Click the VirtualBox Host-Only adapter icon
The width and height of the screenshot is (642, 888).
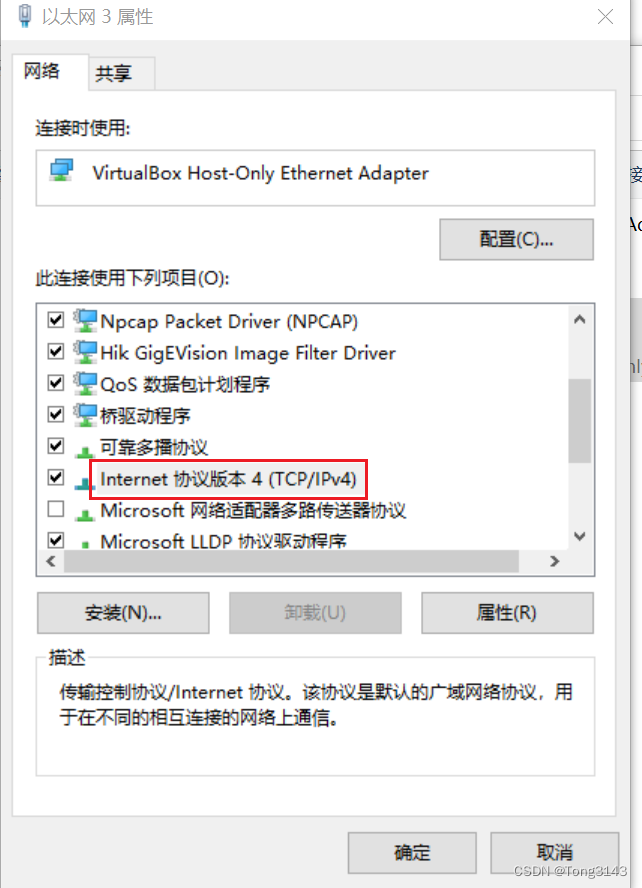pyautogui.click(x=61, y=170)
